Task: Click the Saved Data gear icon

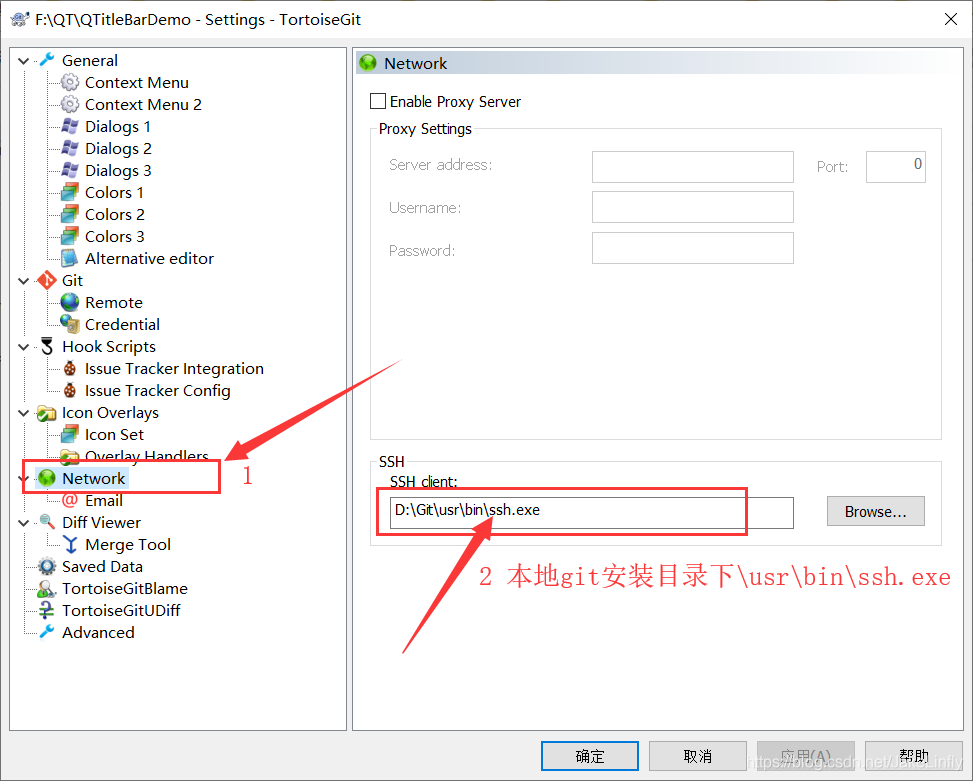Action: pos(47,566)
